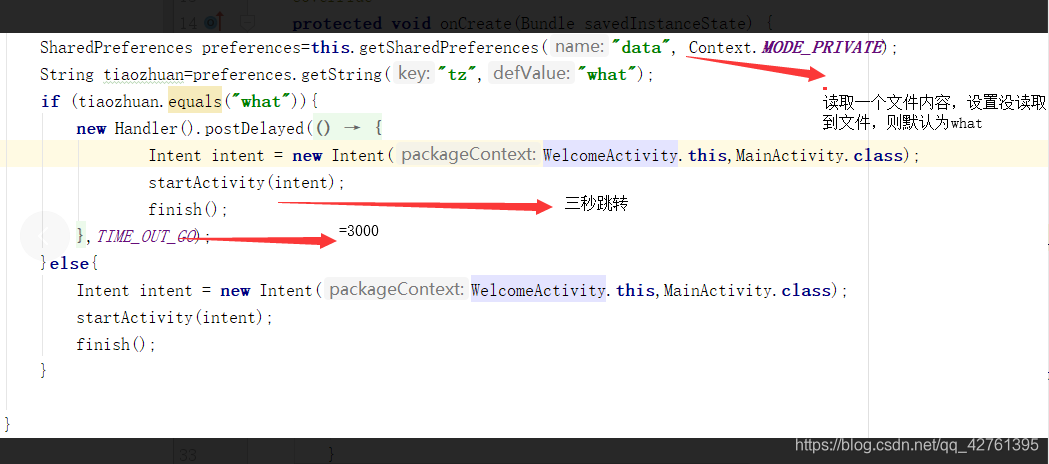The height and width of the screenshot is (464, 1049).
Task: Click the "defValue:" parameter hint
Action: [531, 74]
